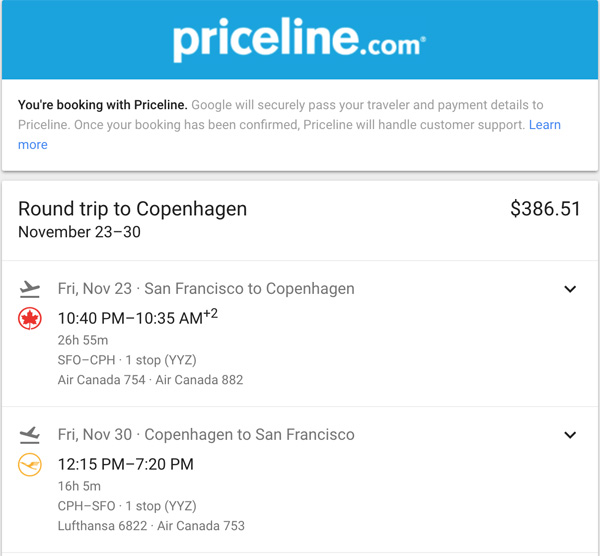Click the Air Canada 754 · Air Canada 882 text
The height and width of the screenshot is (556, 600).
coord(150,380)
